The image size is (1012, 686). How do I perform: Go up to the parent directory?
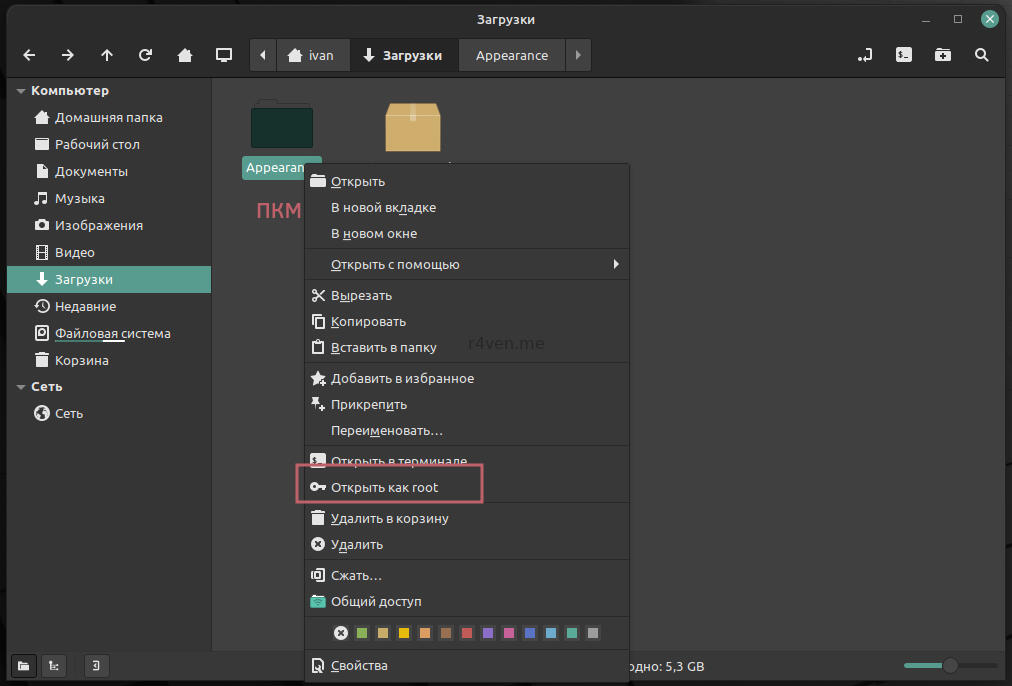[107, 55]
